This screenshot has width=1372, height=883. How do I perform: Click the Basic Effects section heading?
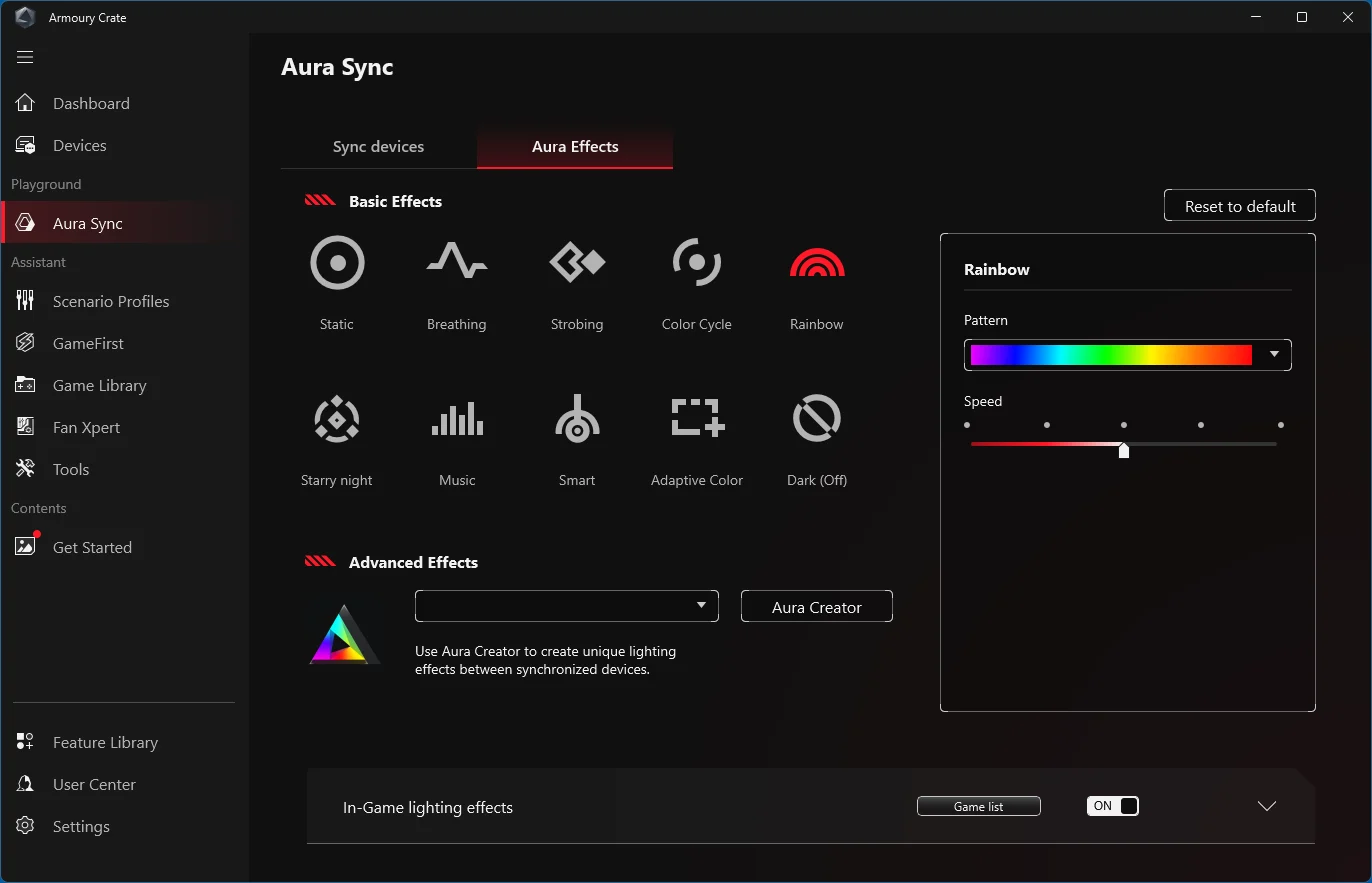395,201
